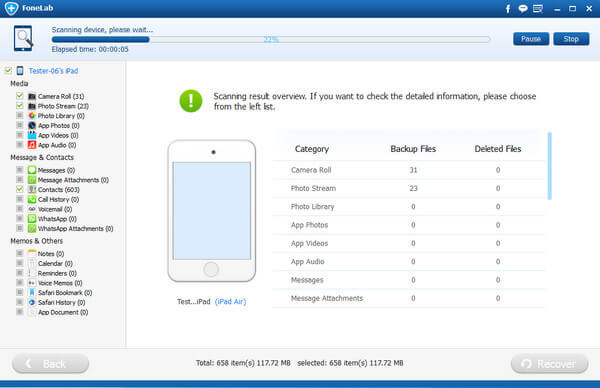600x388 pixels.
Task: Toggle the Call History checkbox
Action: pos(20,199)
